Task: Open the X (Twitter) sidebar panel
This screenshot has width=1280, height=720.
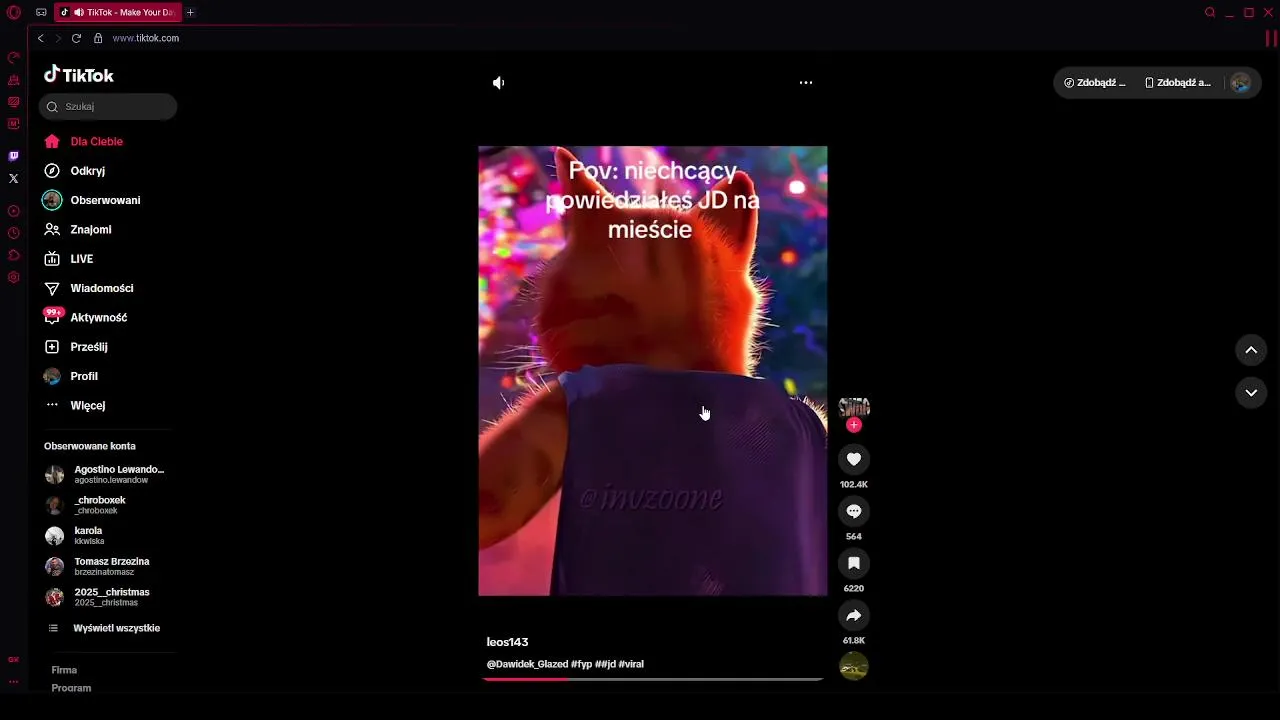Action: [14, 179]
